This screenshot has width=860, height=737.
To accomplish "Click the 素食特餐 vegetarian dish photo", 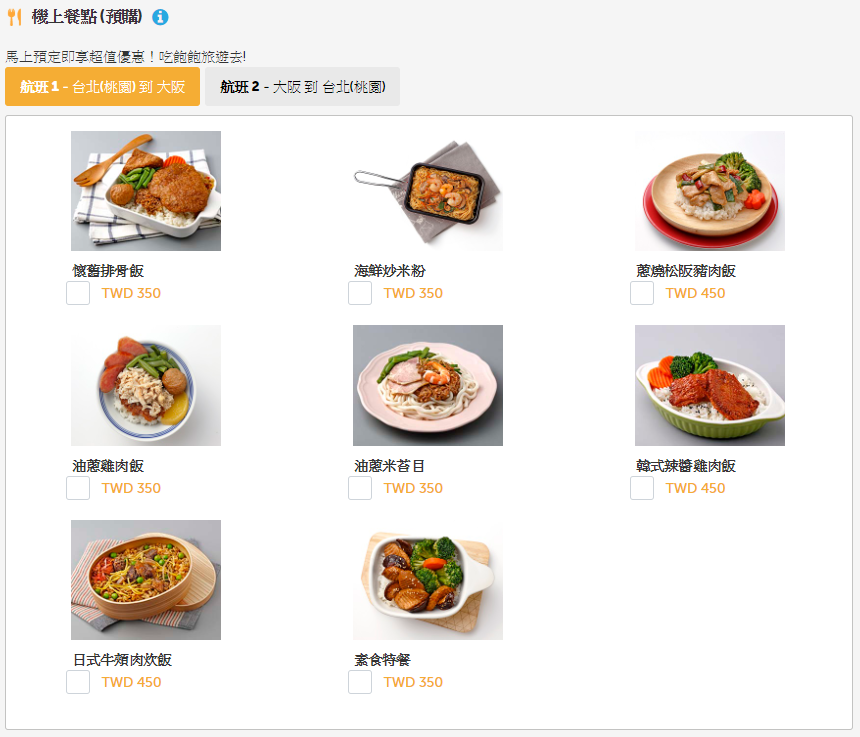I will [428, 580].
